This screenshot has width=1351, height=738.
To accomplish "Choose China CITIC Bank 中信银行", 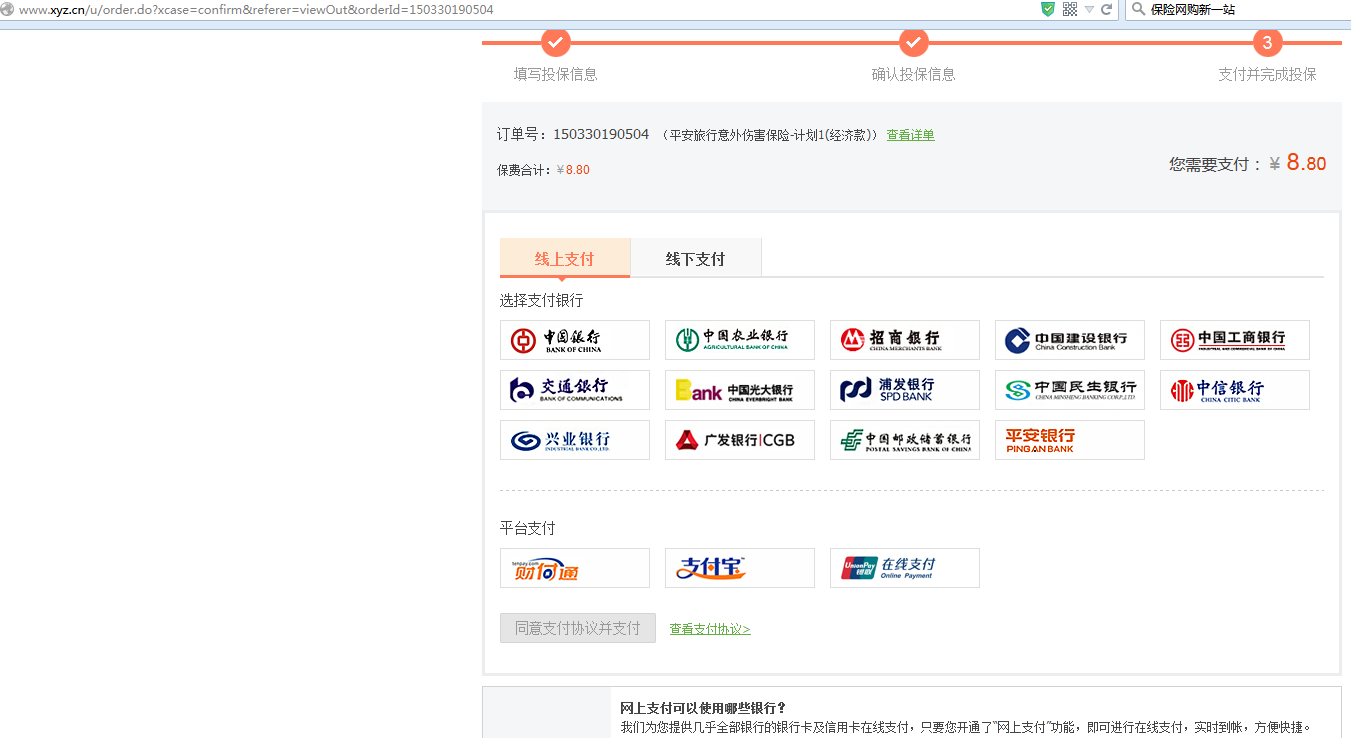I will coord(1235,390).
